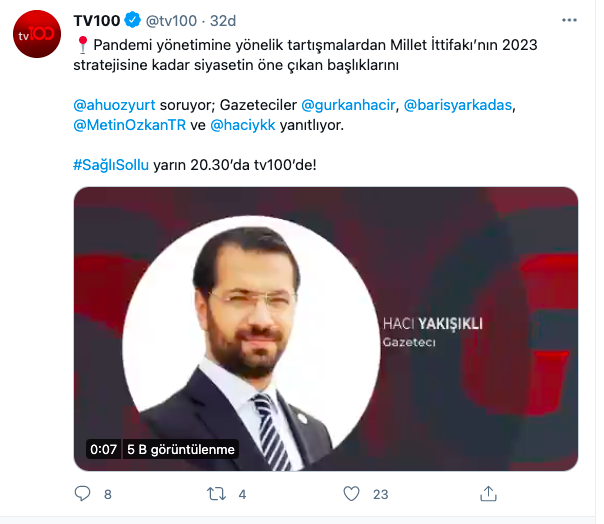Open the three-dot more options menu
This screenshot has height=524, width=604.
569,20
